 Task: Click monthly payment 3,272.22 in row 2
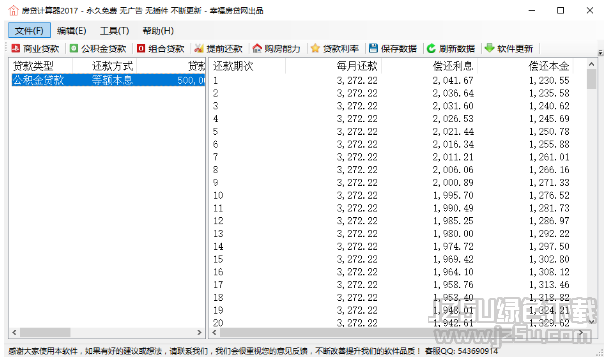[x=357, y=93]
